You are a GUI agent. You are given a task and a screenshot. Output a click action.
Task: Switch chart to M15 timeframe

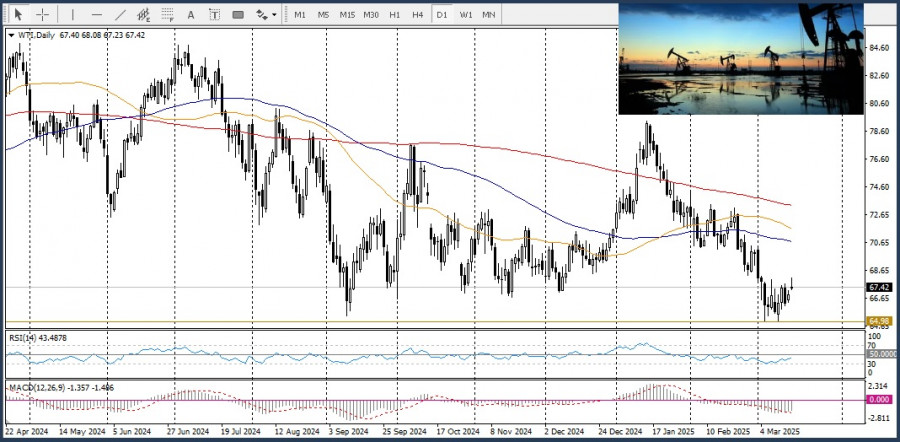(347, 15)
